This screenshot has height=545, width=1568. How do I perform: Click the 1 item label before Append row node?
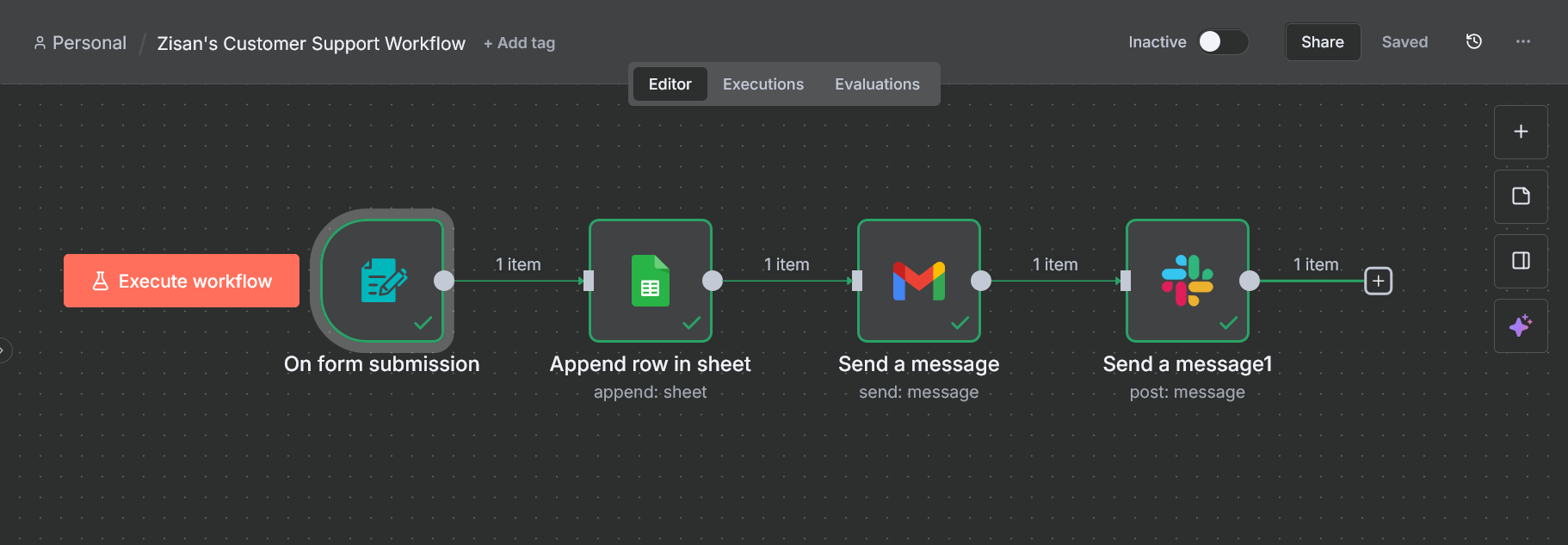[518, 264]
